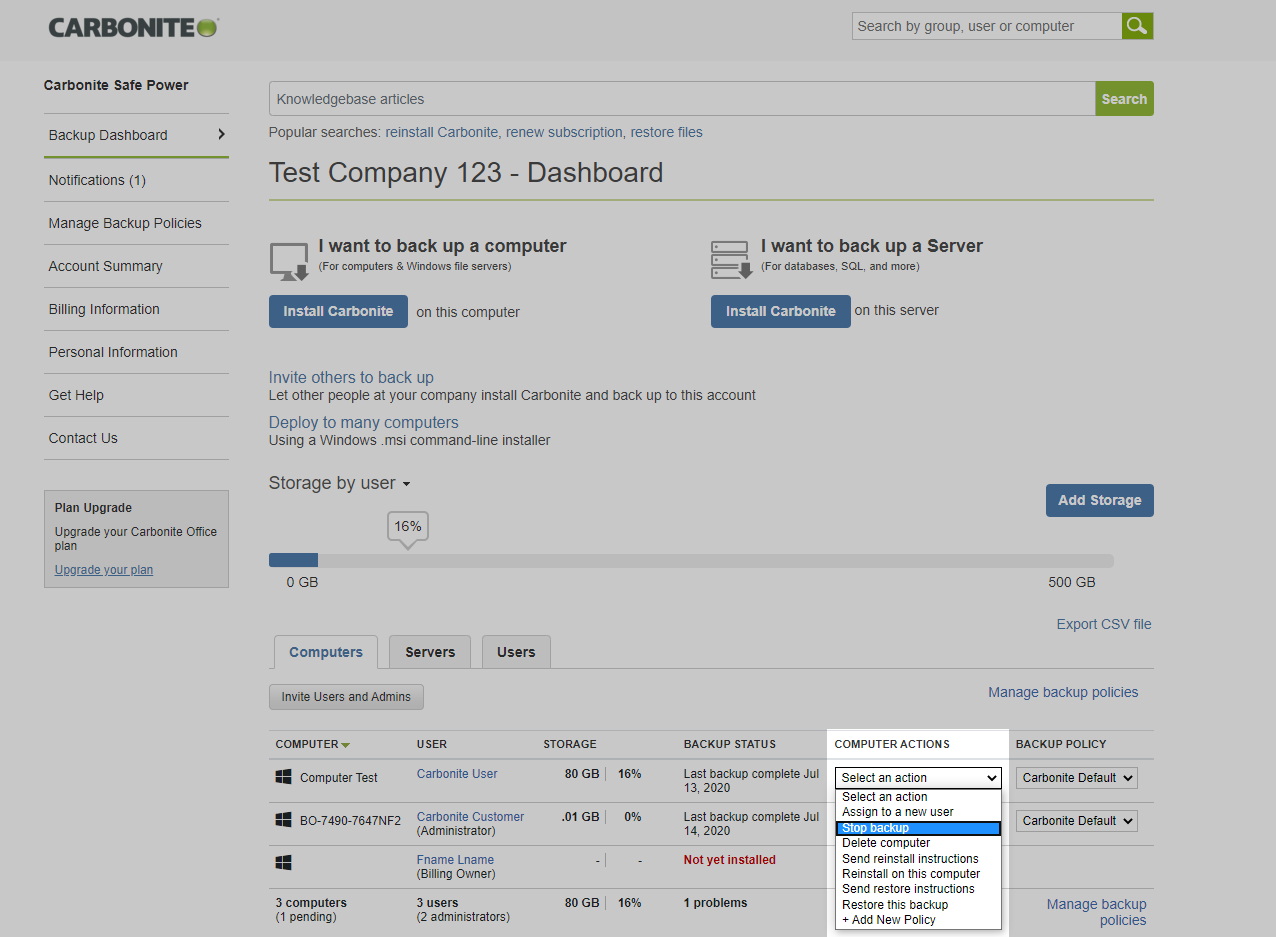Click the computer backup monitor icon
The width and height of the screenshot is (1276, 937).
point(289,261)
